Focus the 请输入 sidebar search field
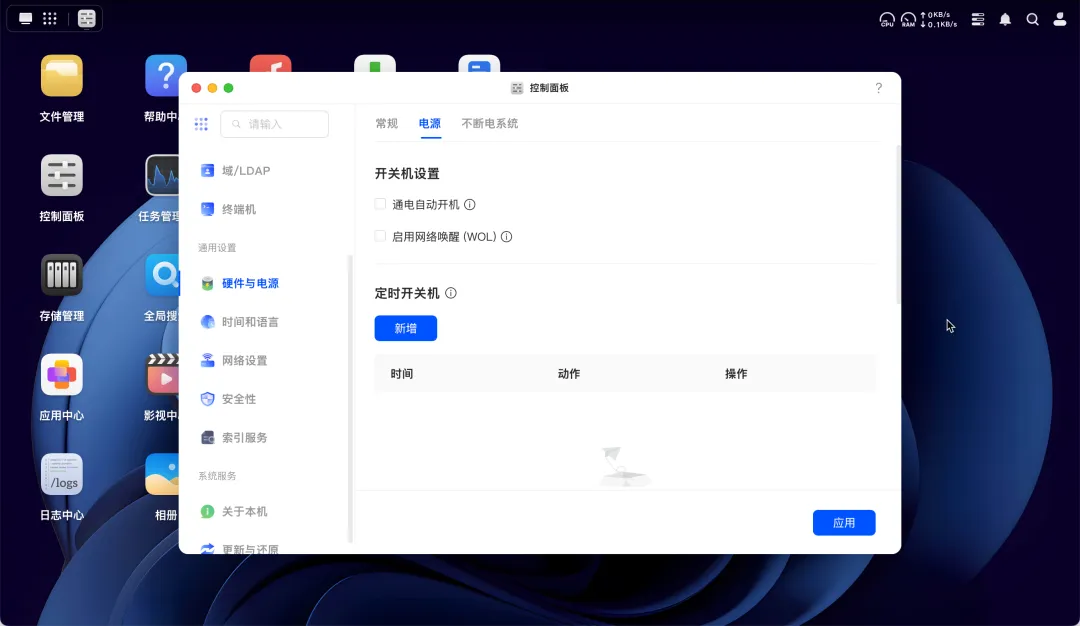Screen dimensions: 1080x626 pos(274,124)
